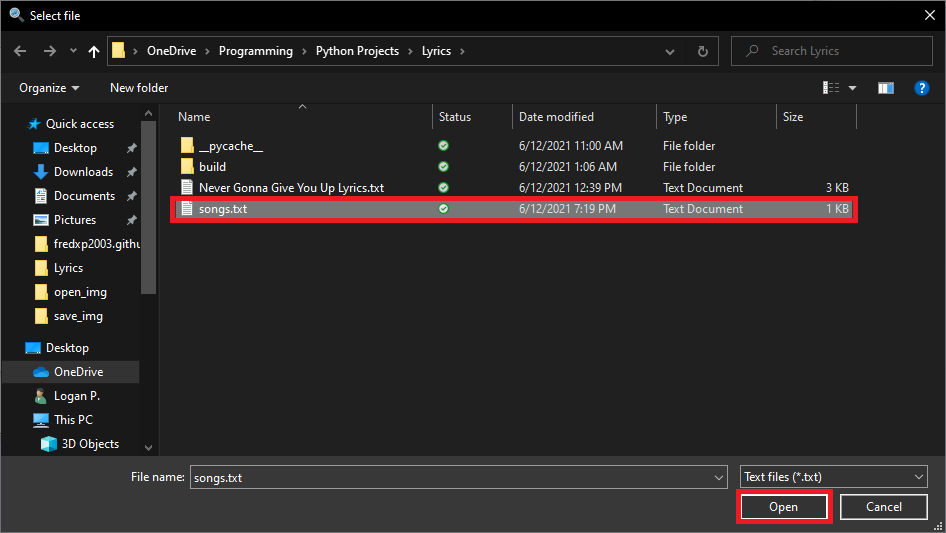946x533 pixels.
Task: Select Never Gonna Give You Up Lyrics.txt
Action: point(291,188)
